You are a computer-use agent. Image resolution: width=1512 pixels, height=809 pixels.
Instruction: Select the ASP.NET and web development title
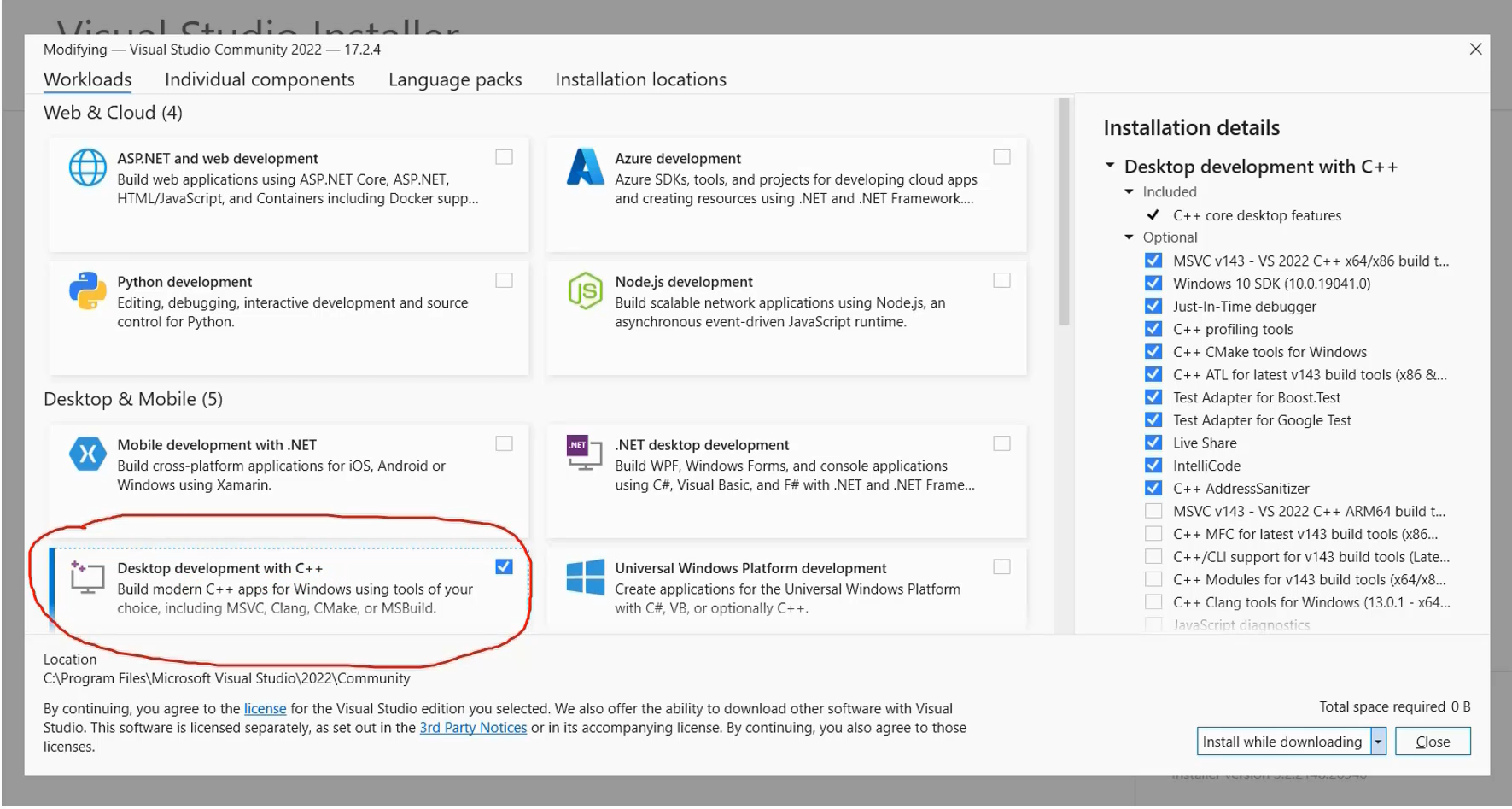[218, 158]
